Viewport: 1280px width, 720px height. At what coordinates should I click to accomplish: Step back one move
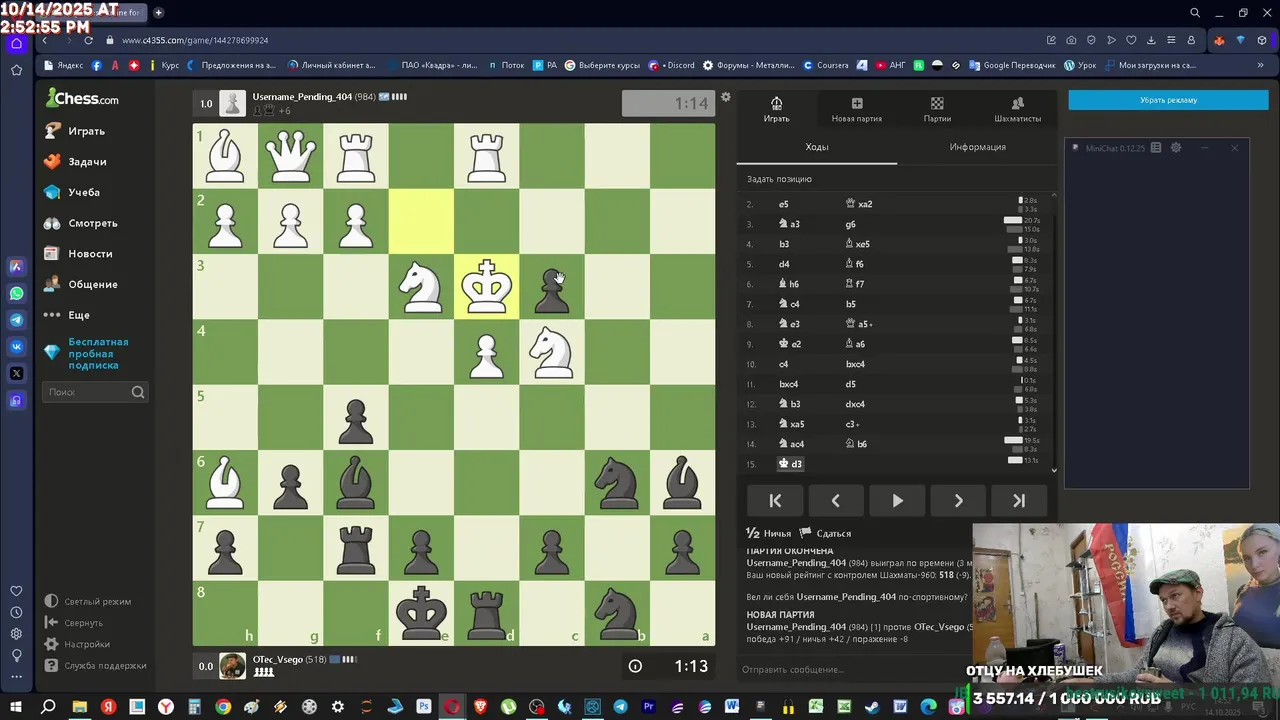tap(836, 501)
